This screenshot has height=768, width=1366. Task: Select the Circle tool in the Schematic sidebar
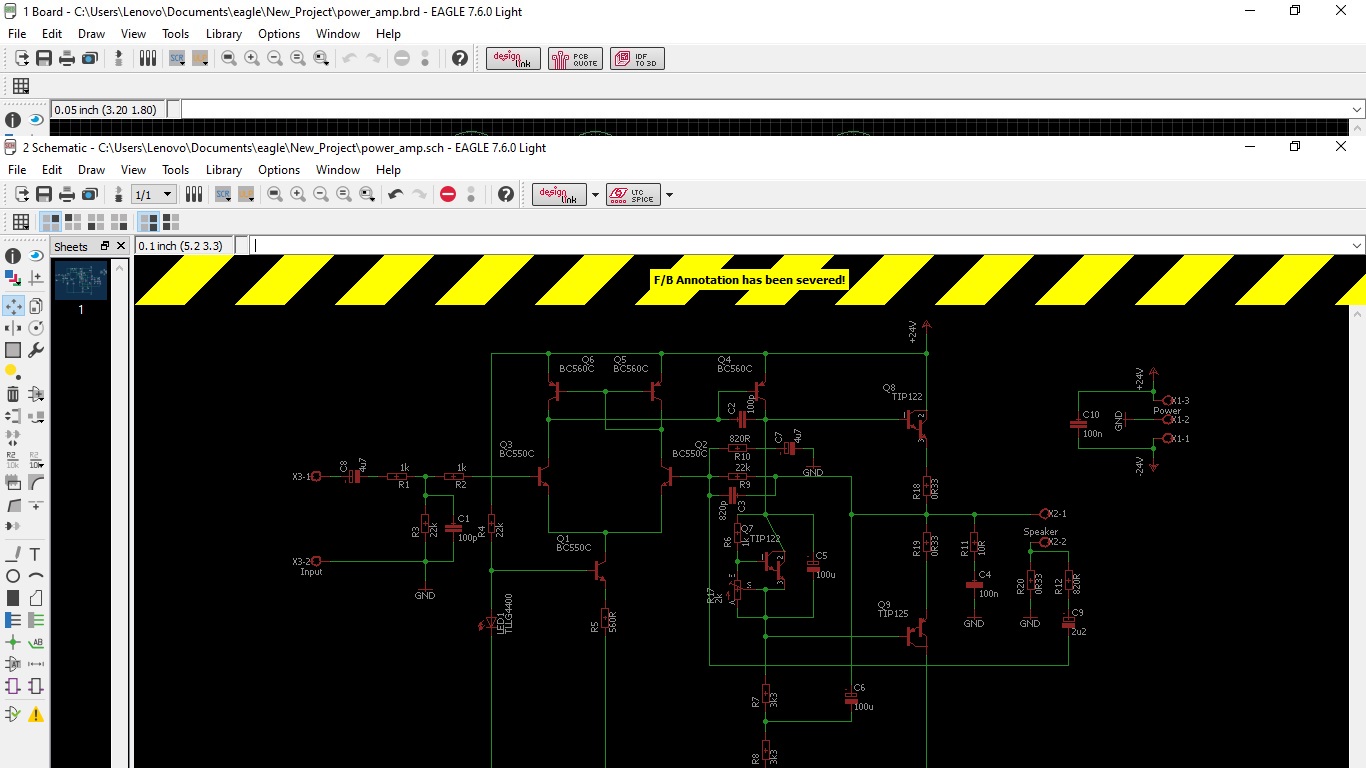pyautogui.click(x=13, y=576)
